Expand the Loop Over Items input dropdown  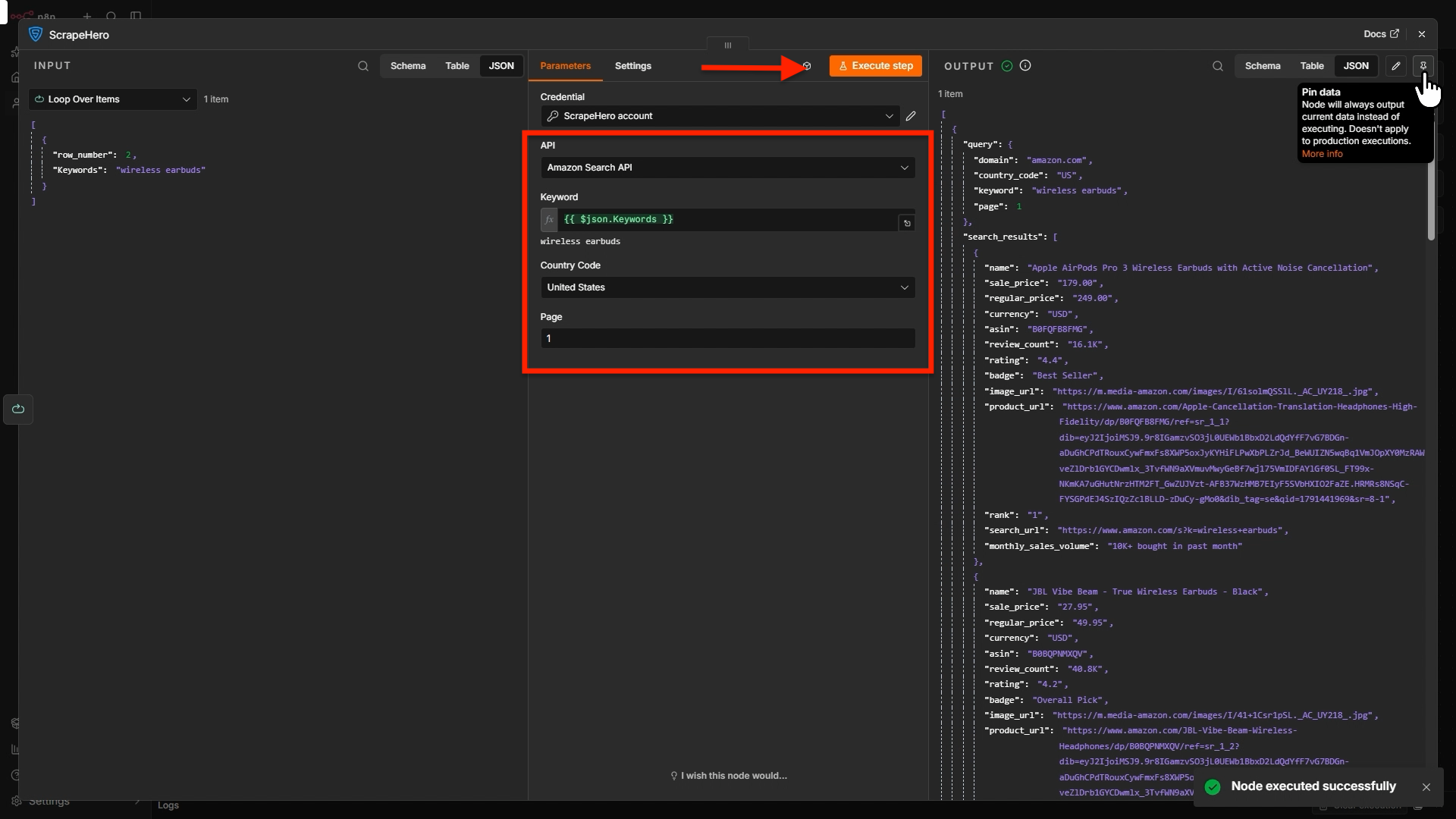pos(113,99)
